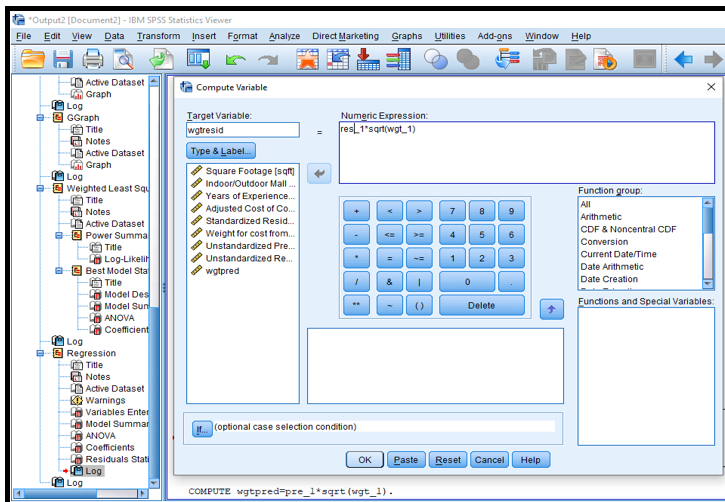Screen dimensions: 725x502
Task: Click the Help button in dialog
Action: tap(531, 460)
